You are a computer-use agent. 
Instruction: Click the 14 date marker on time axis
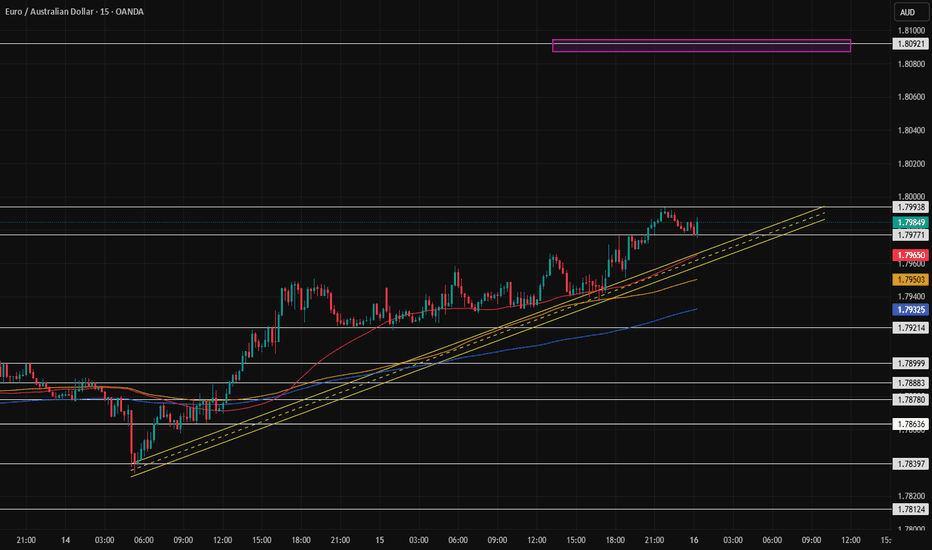65,540
